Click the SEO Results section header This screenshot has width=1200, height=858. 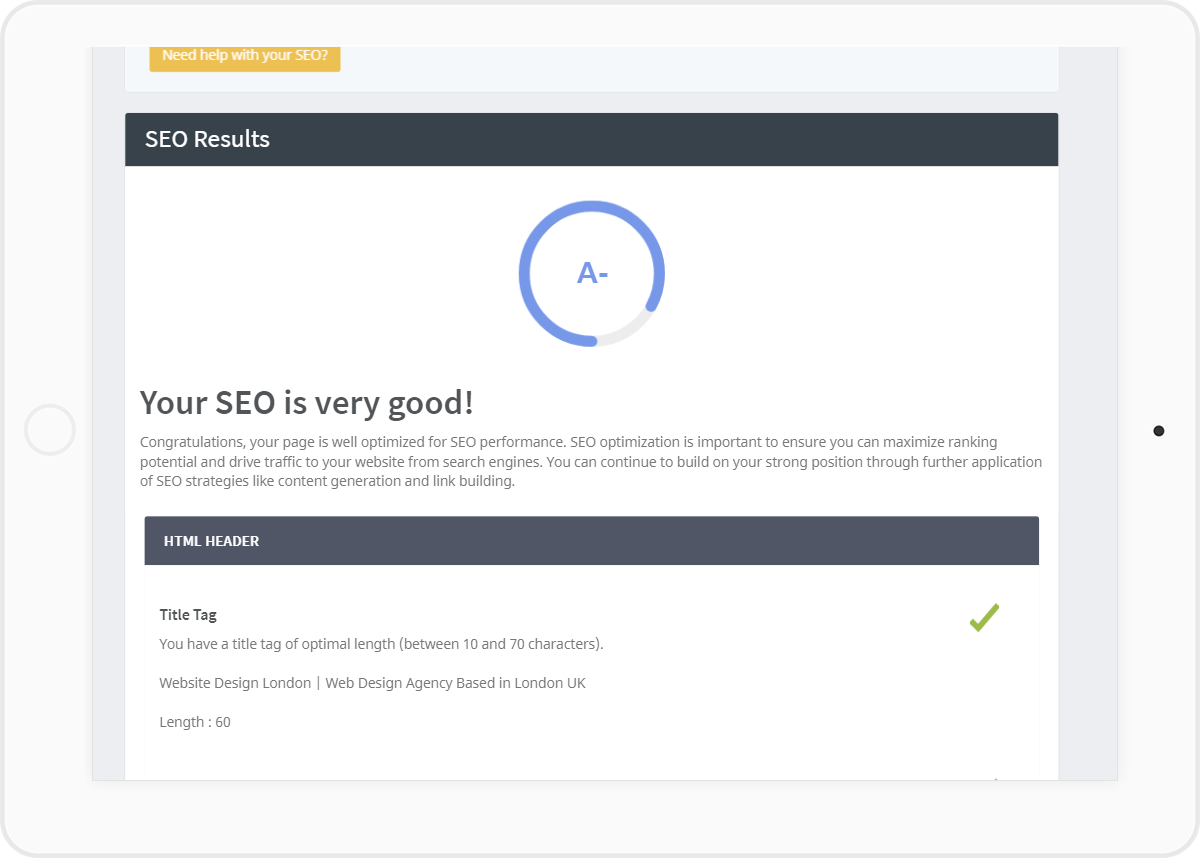point(591,139)
